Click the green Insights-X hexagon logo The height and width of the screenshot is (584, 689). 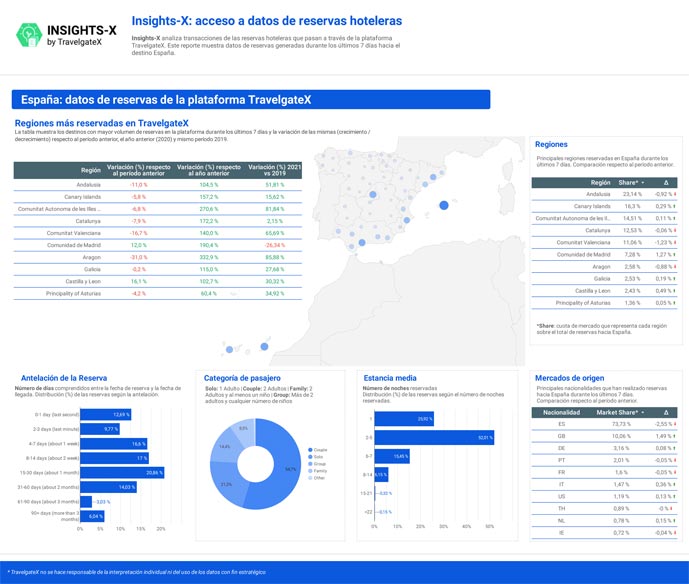pos(29,35)
